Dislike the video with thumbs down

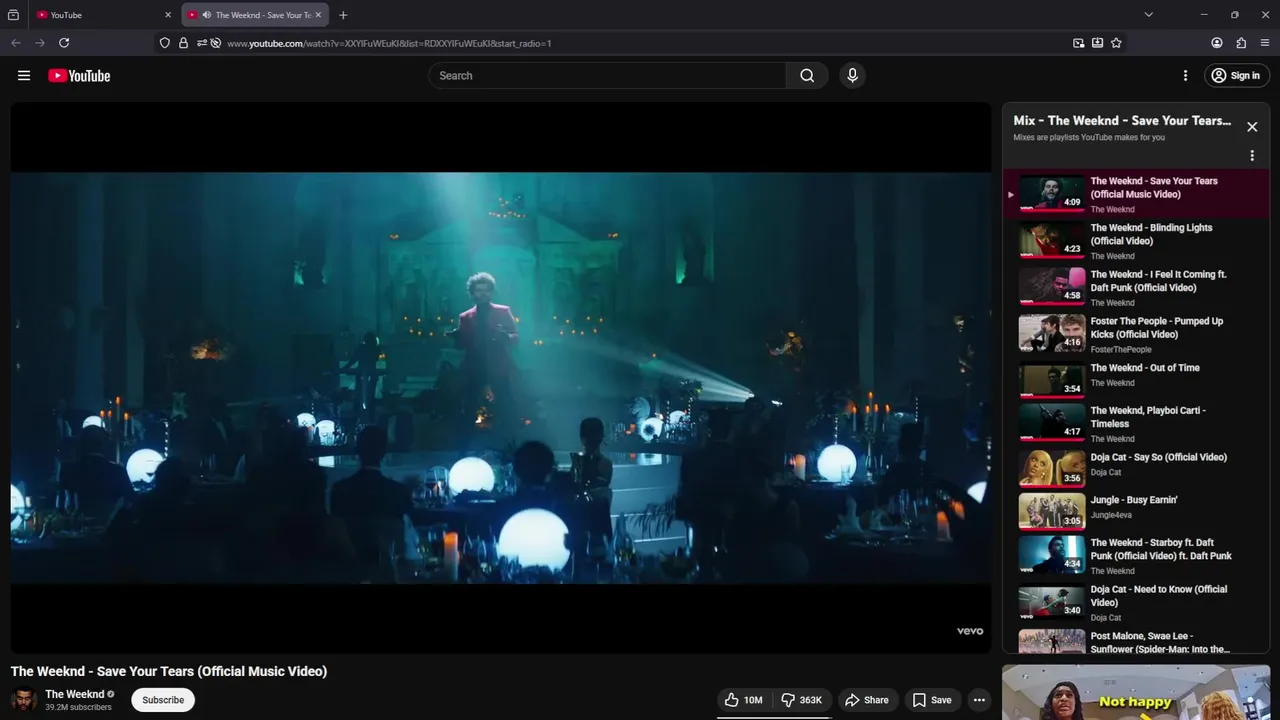point(801,700)
